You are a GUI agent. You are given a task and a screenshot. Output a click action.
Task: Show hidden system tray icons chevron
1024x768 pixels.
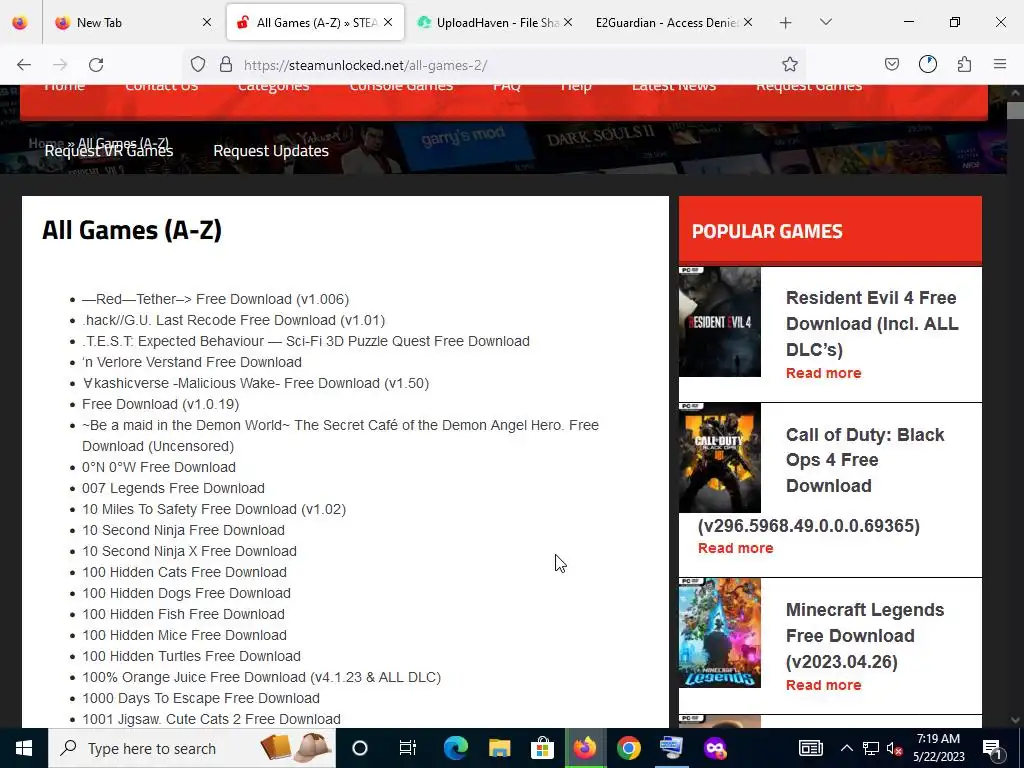846,748
